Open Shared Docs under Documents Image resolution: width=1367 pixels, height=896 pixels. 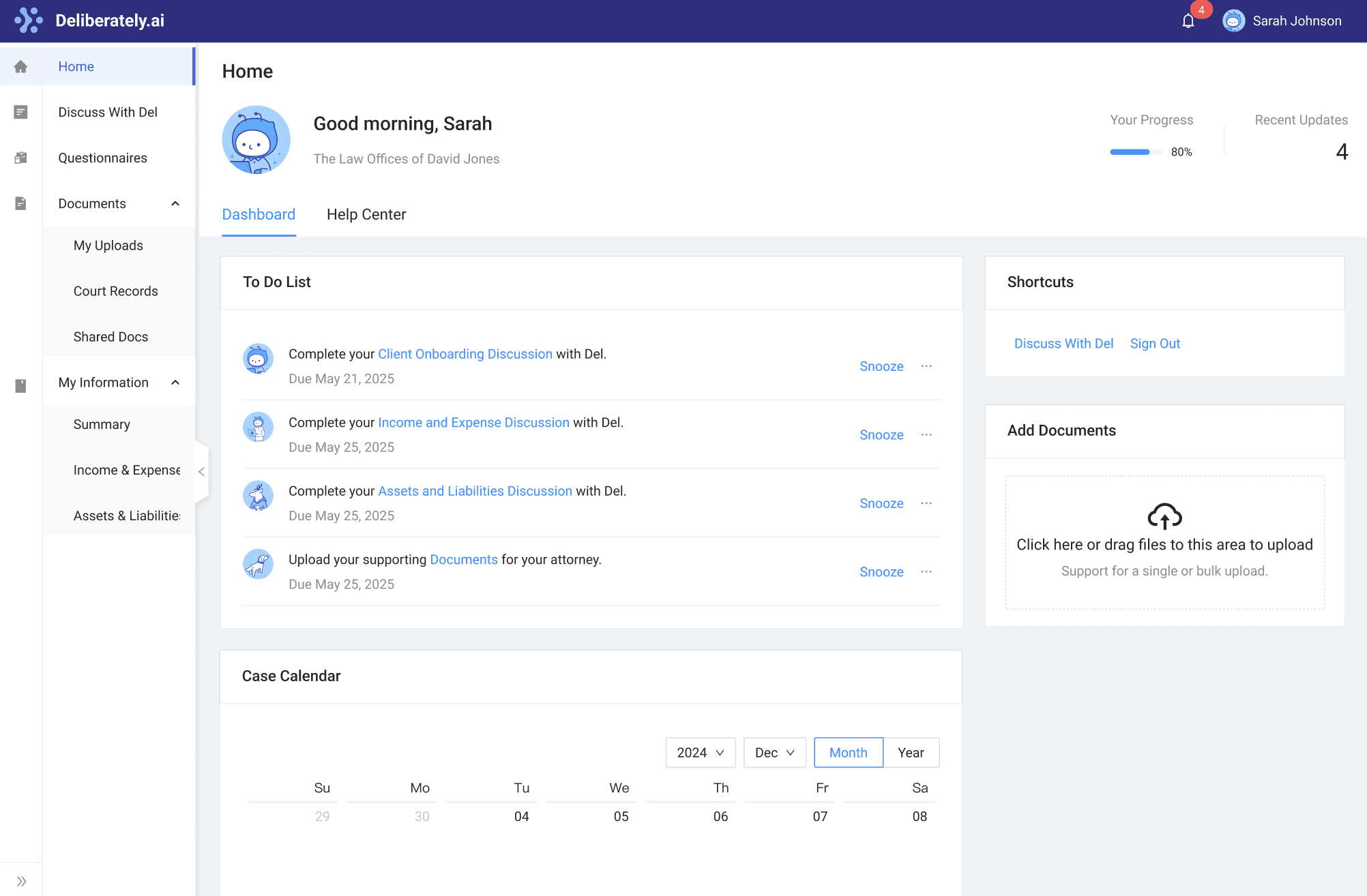tap(111, 336)
